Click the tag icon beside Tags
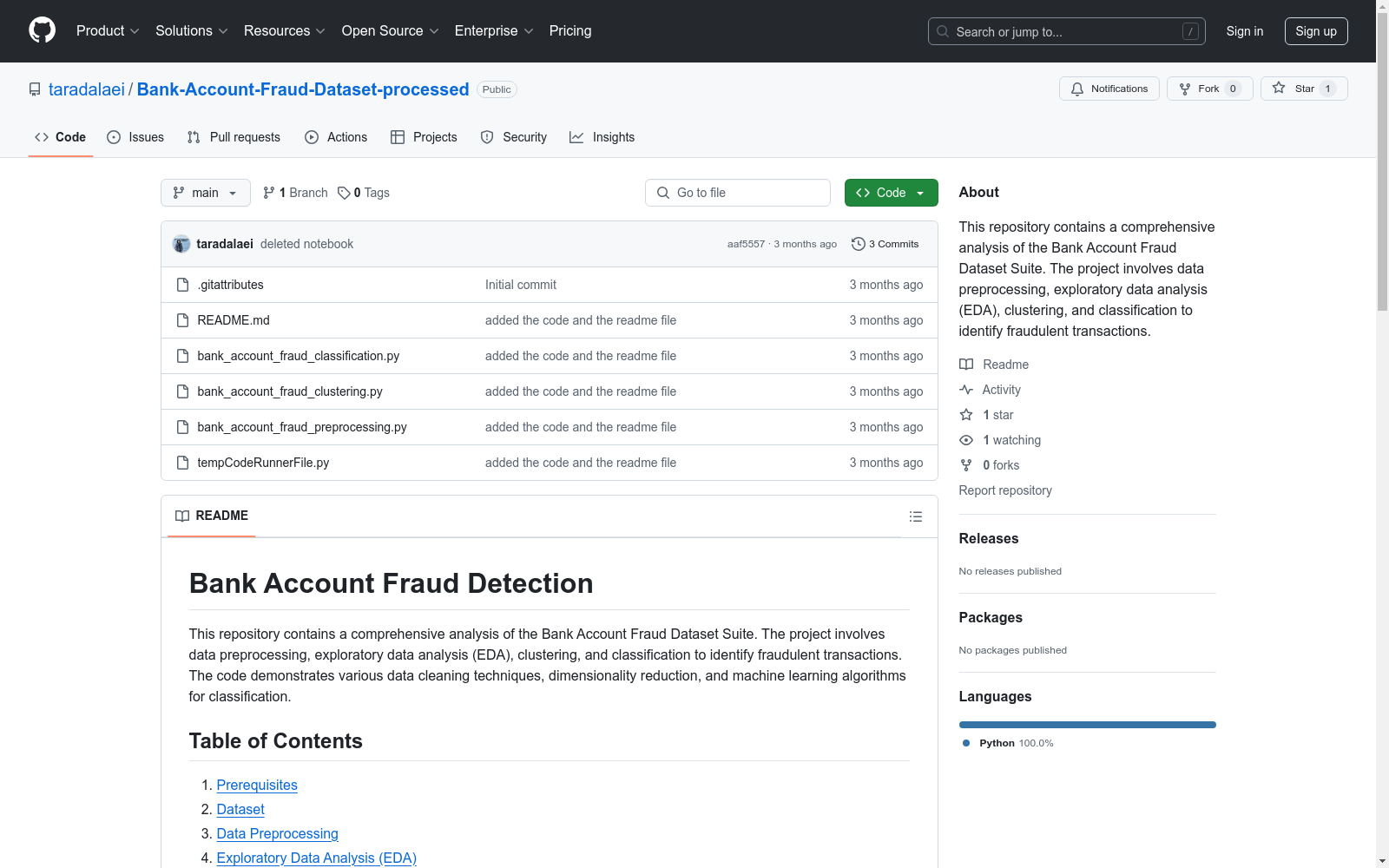 coord(344,193)
